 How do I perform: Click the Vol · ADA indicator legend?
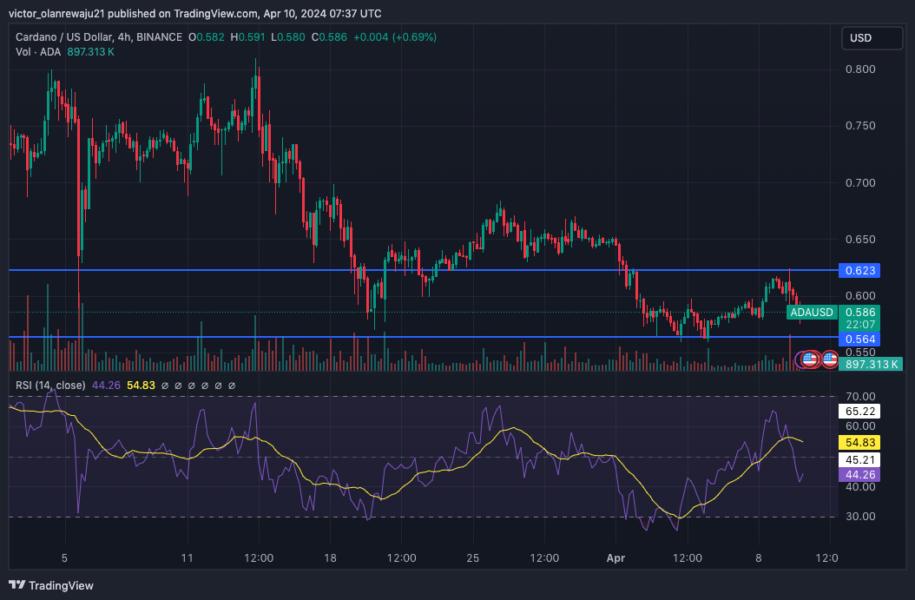coord(38,52)
